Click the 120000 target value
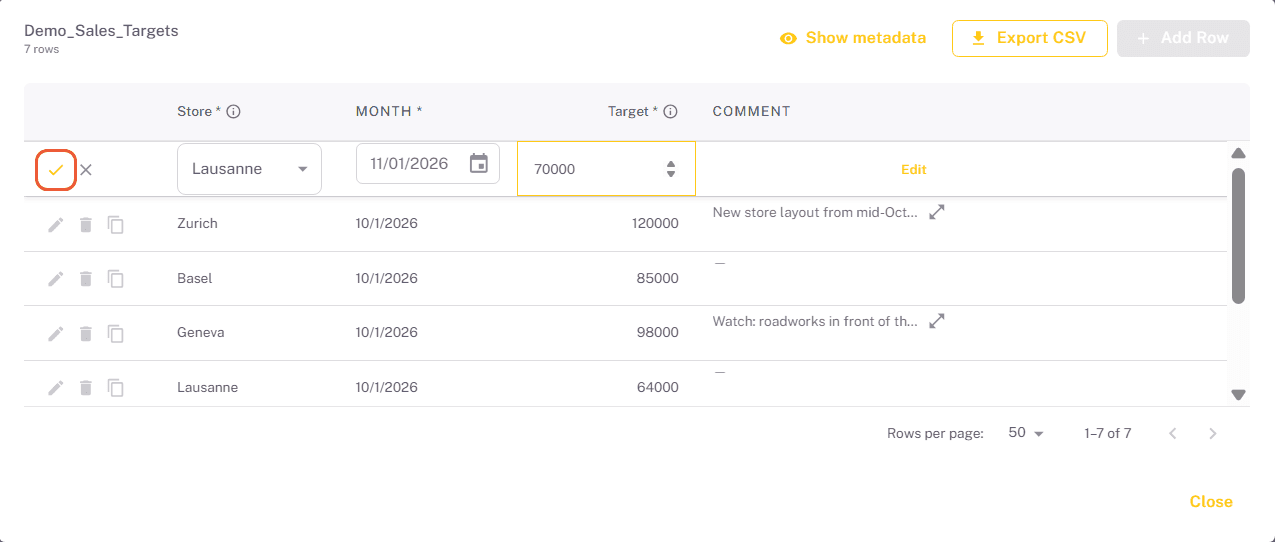 coord(655,224)
